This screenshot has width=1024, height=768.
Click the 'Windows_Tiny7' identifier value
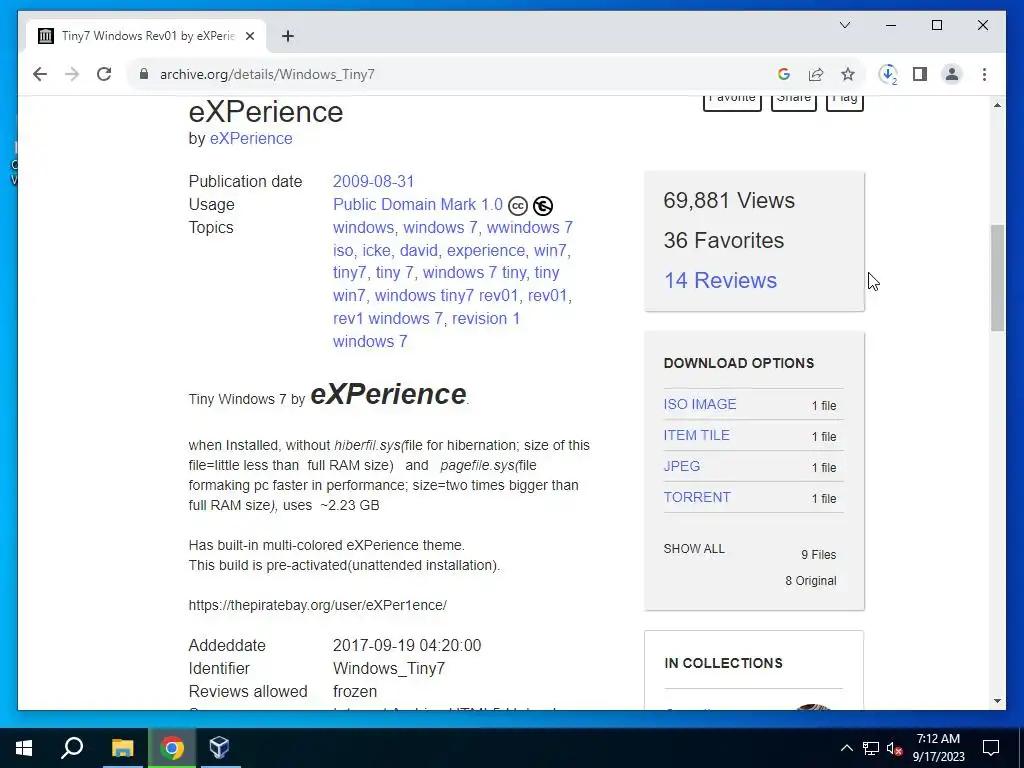[389, 669]
